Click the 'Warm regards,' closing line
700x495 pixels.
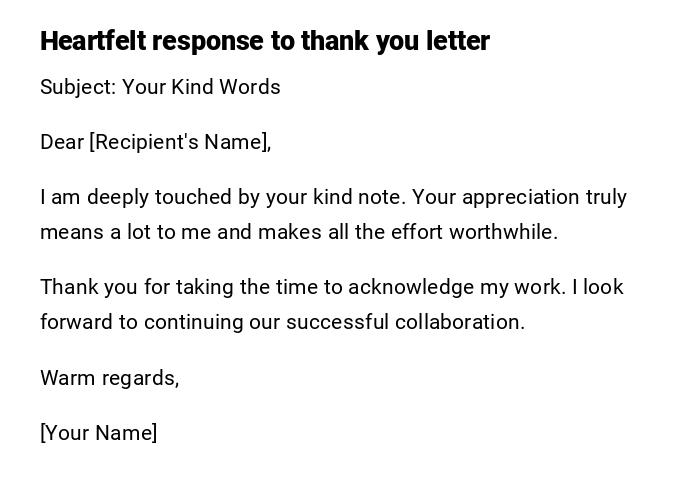coord(109,378)
